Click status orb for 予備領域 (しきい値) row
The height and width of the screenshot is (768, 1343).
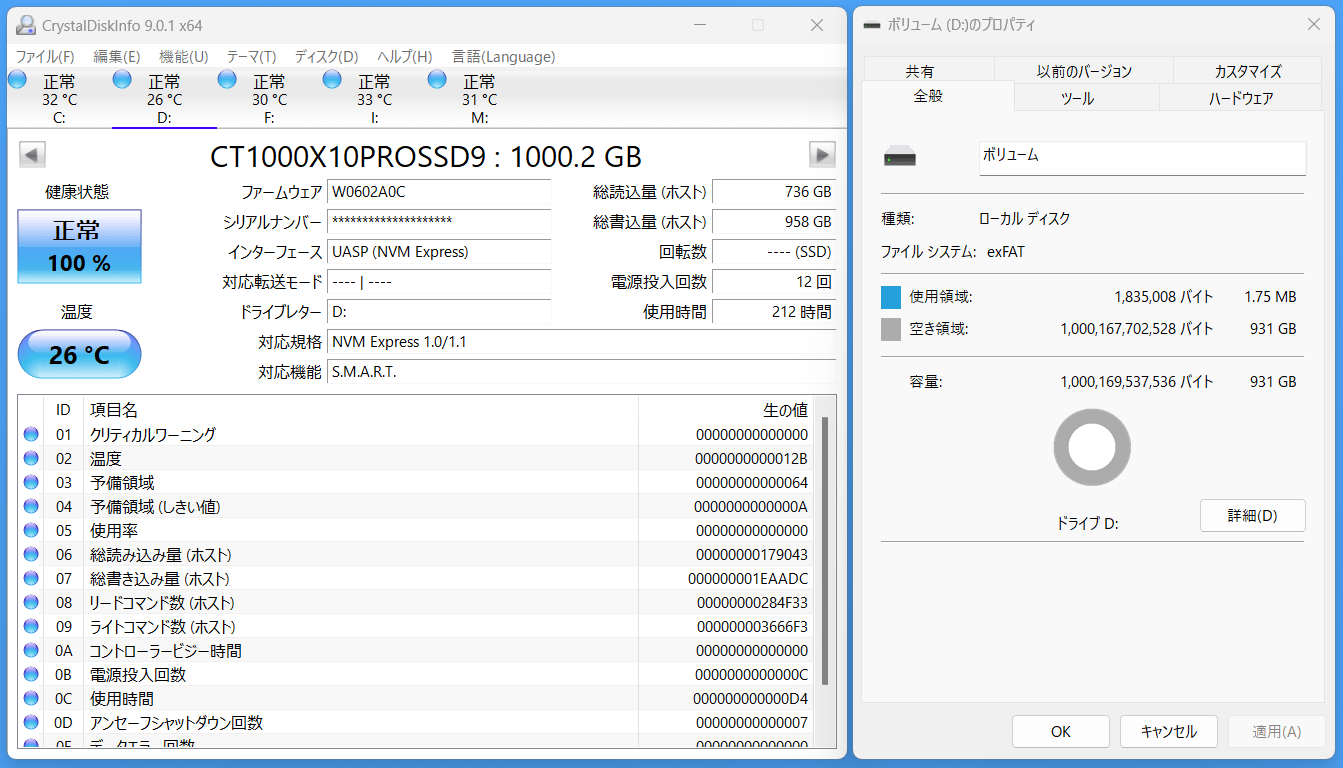31,506
